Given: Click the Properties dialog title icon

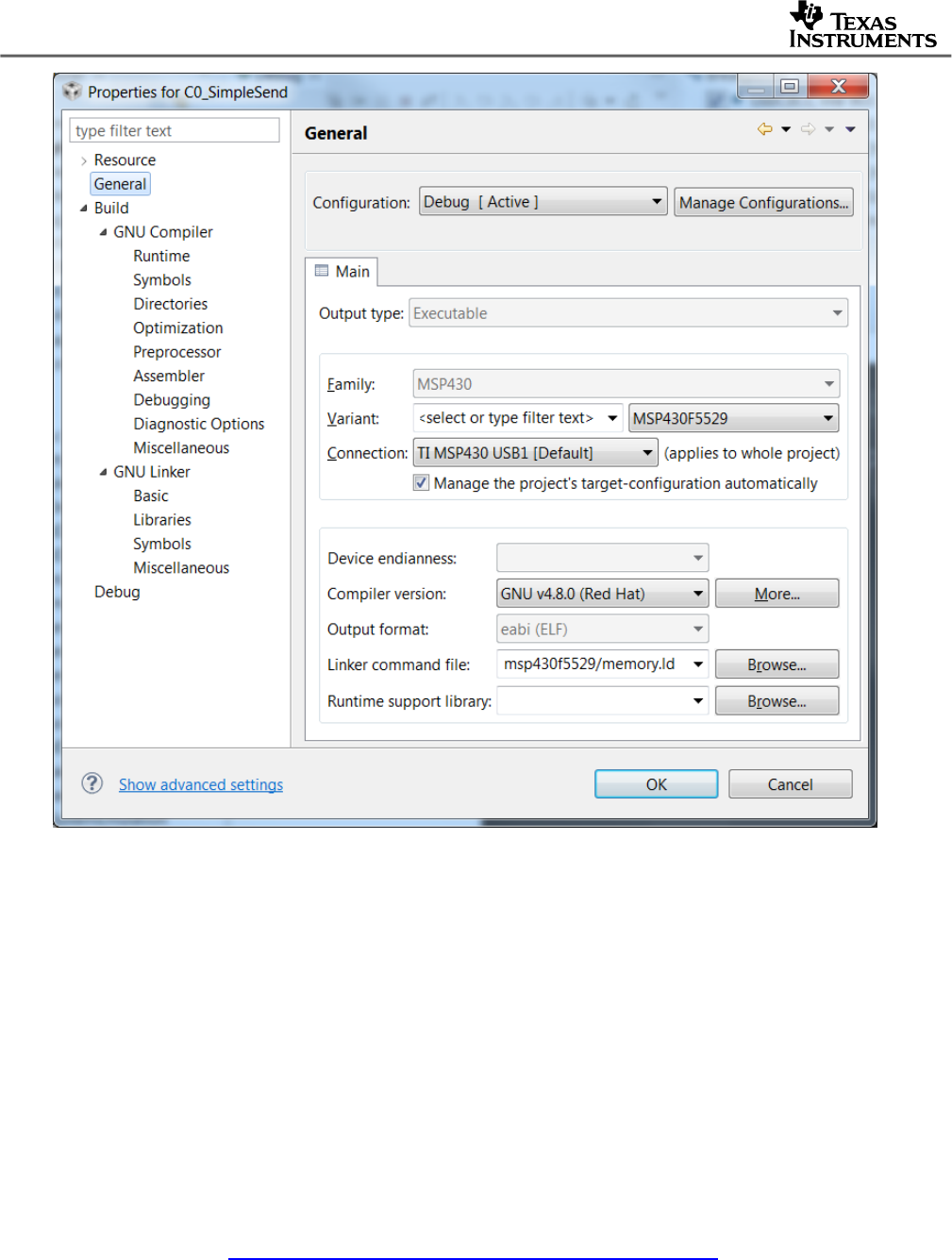Looking at the screenshot, I should tap(73, 92).
